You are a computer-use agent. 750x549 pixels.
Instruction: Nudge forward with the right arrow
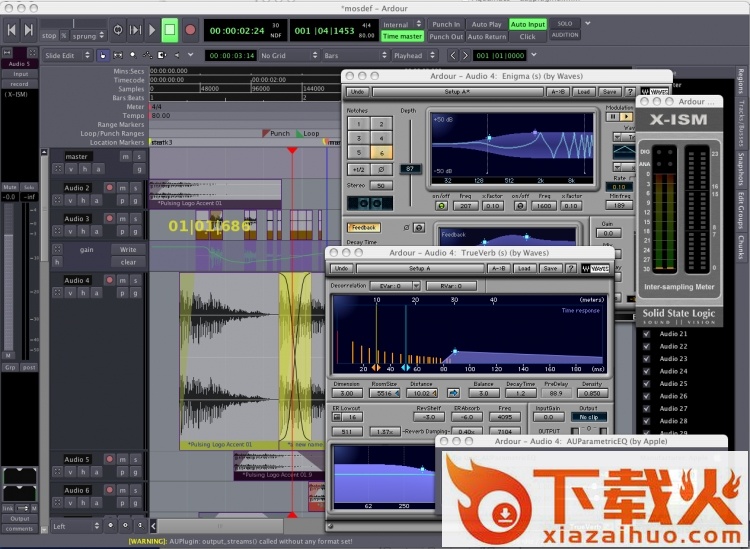465,55
